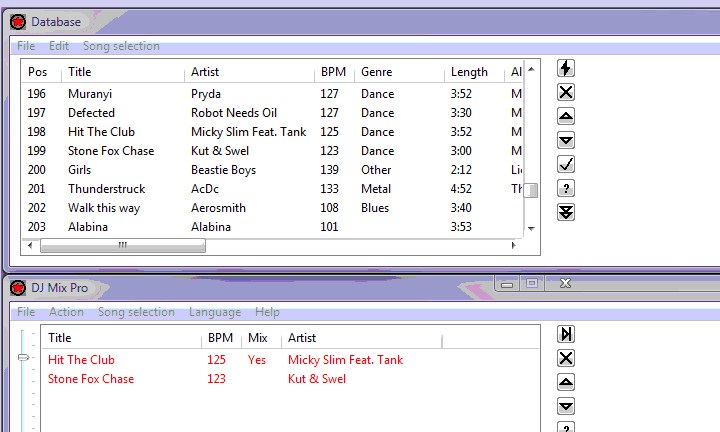Click the Genre column header in Database

tap(377, 72)
